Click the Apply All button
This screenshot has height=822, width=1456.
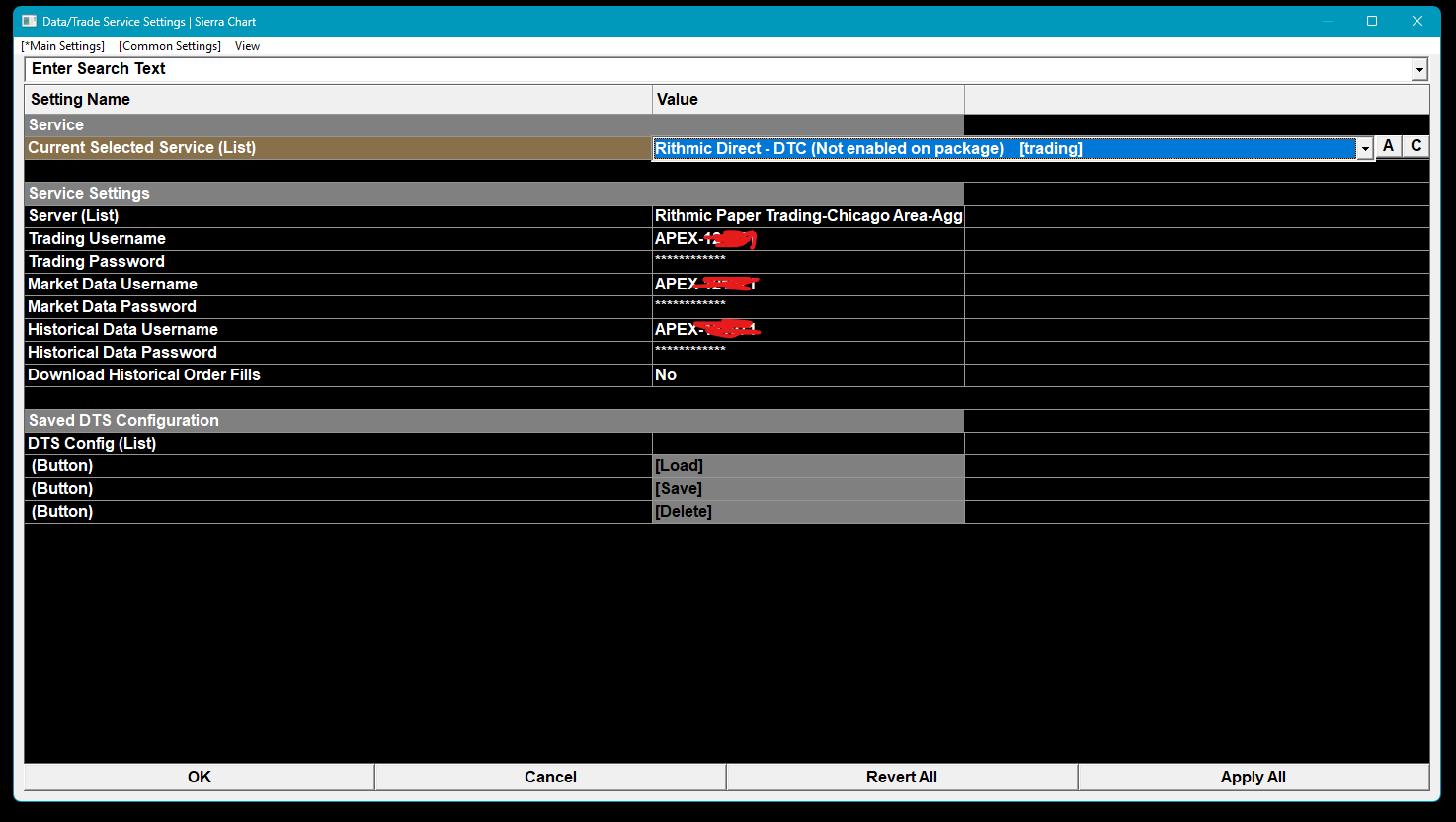(1254, 777)
